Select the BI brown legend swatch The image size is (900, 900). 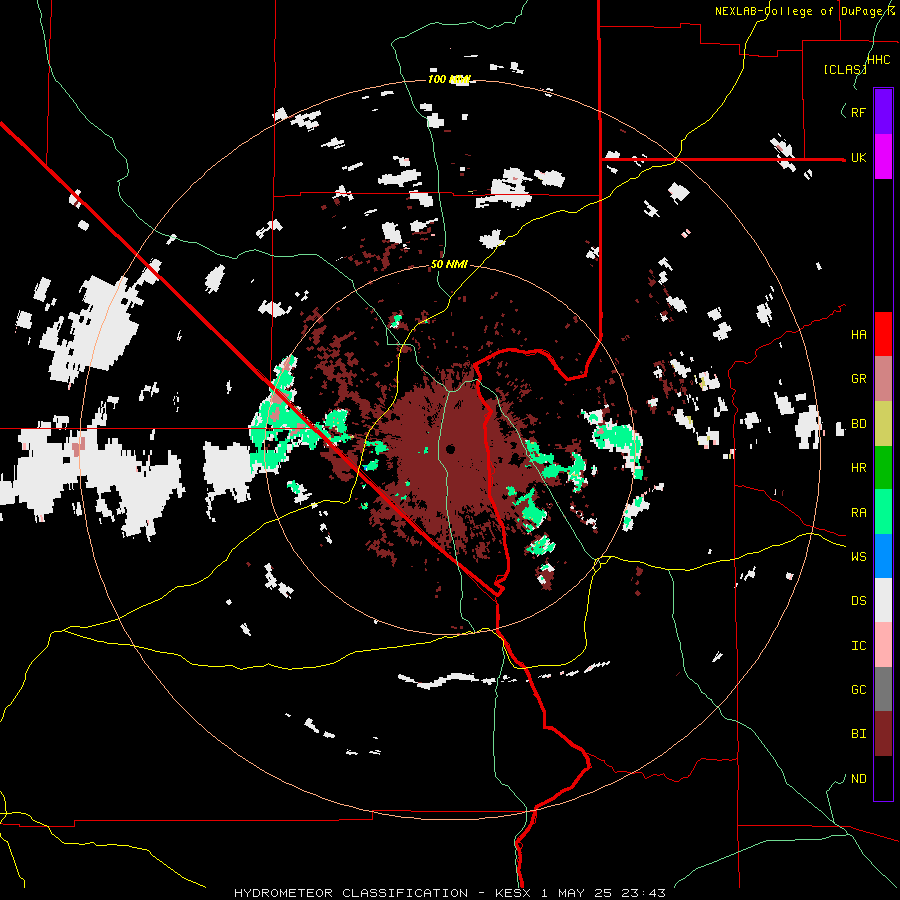click(883, 734)
